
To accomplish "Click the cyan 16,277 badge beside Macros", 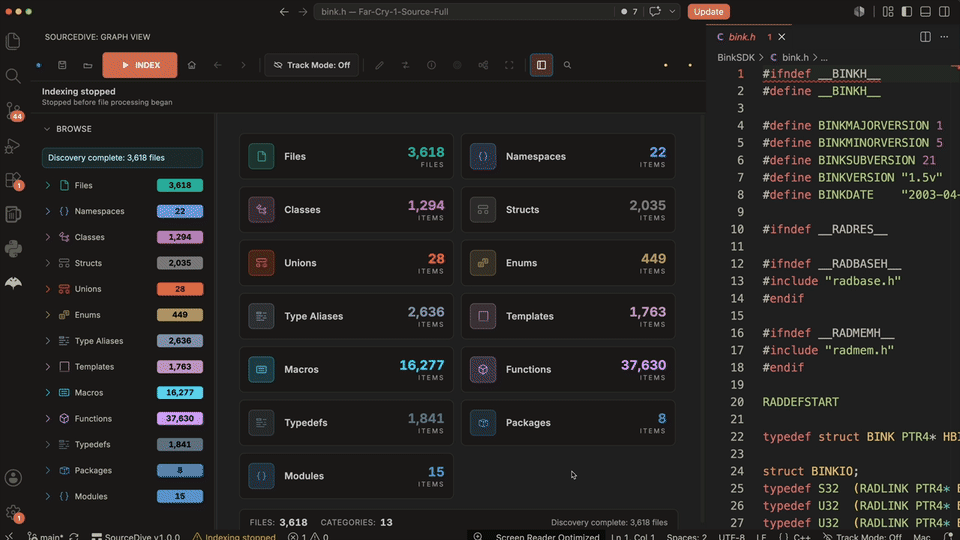I will (180, 392).
